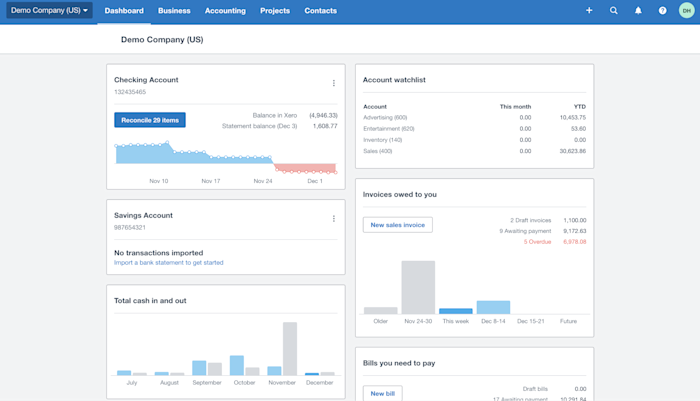Open the Accounting menu

click(x=225, y=11)
